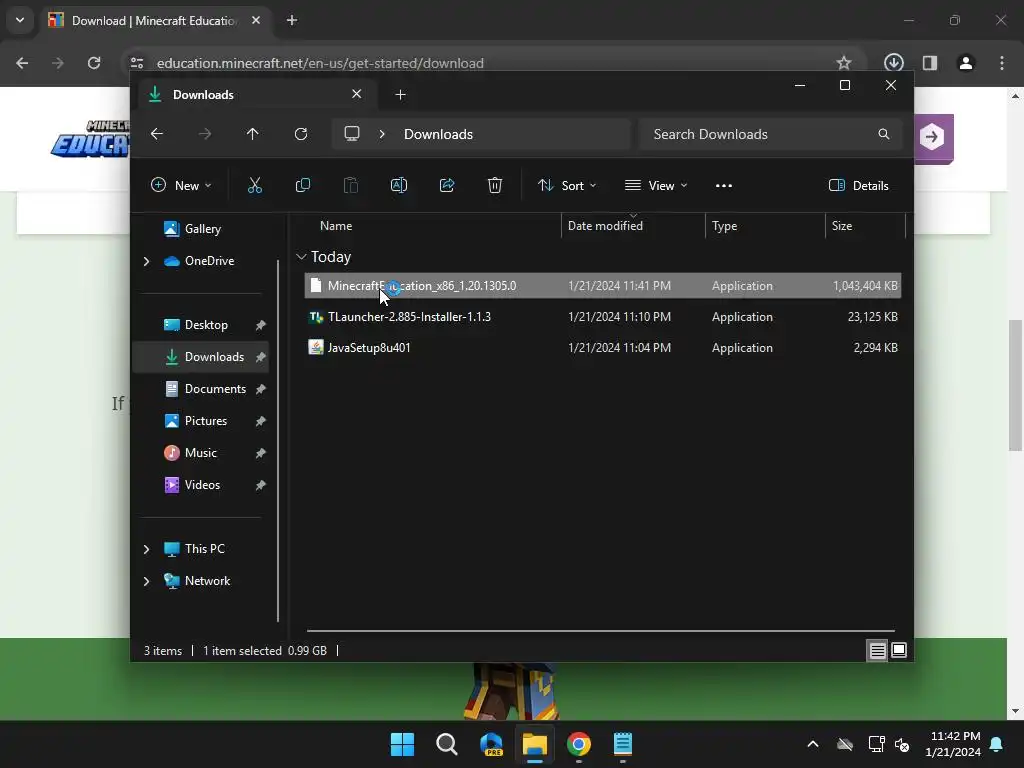1024x768 pixels.
Task: Click the Cut scissors icon in Explorer toolbar
Action: [x=255, y=185]
